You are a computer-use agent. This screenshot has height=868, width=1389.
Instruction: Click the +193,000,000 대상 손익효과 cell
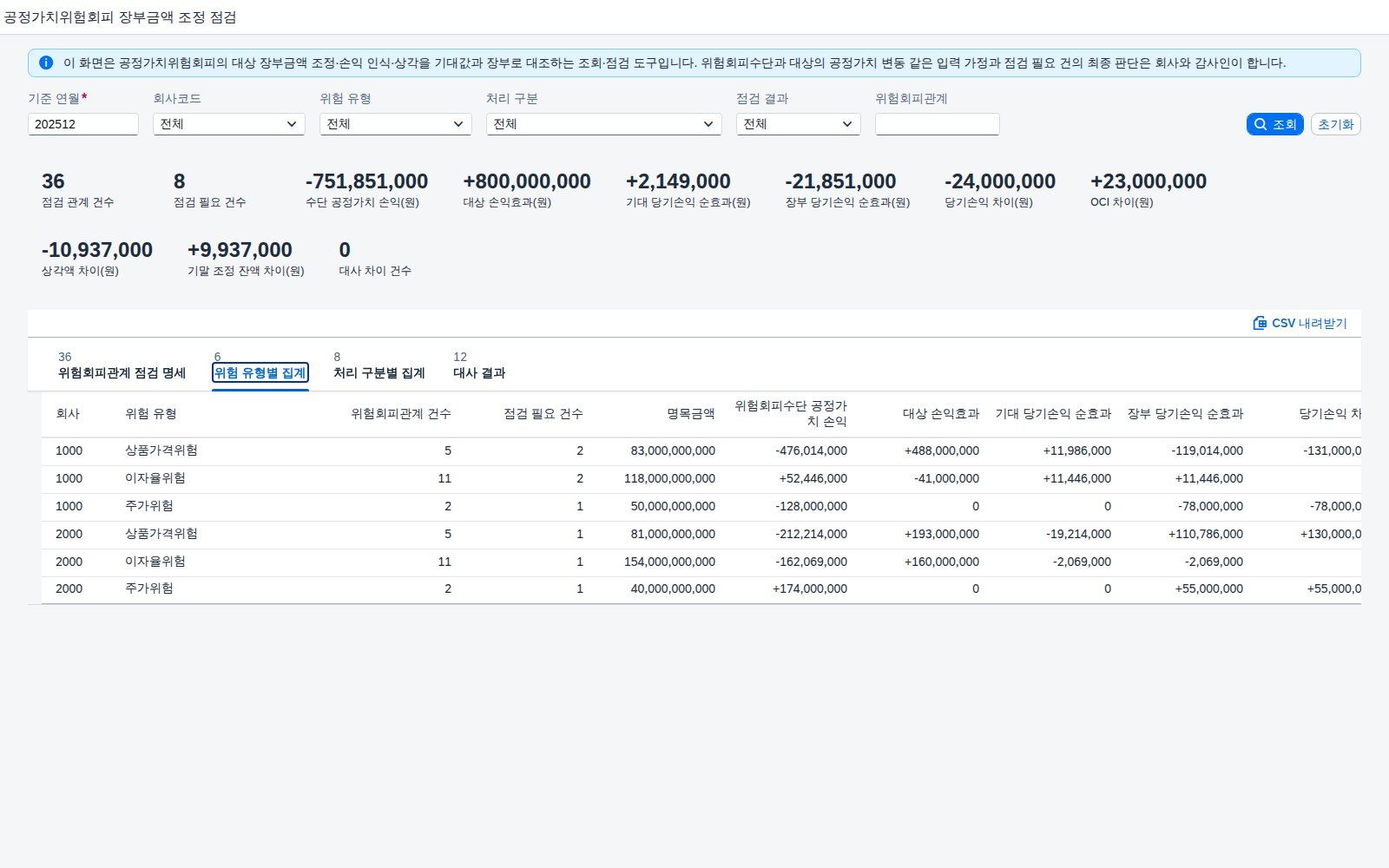pyautogui.click(x=942, y=534)
